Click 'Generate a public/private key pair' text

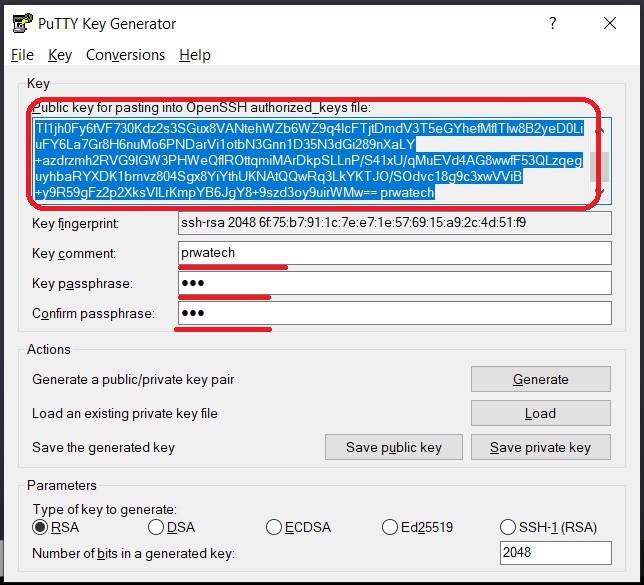133,379
